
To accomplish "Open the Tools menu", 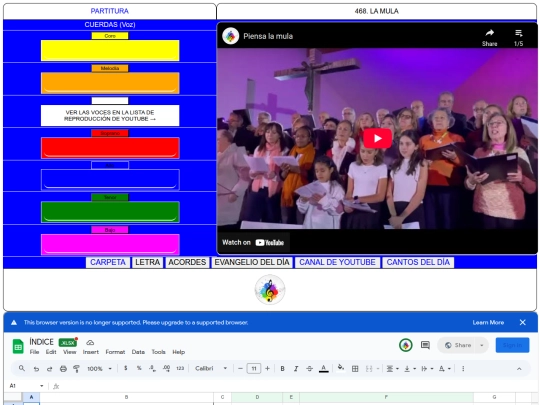I will (x=158, y=352).
